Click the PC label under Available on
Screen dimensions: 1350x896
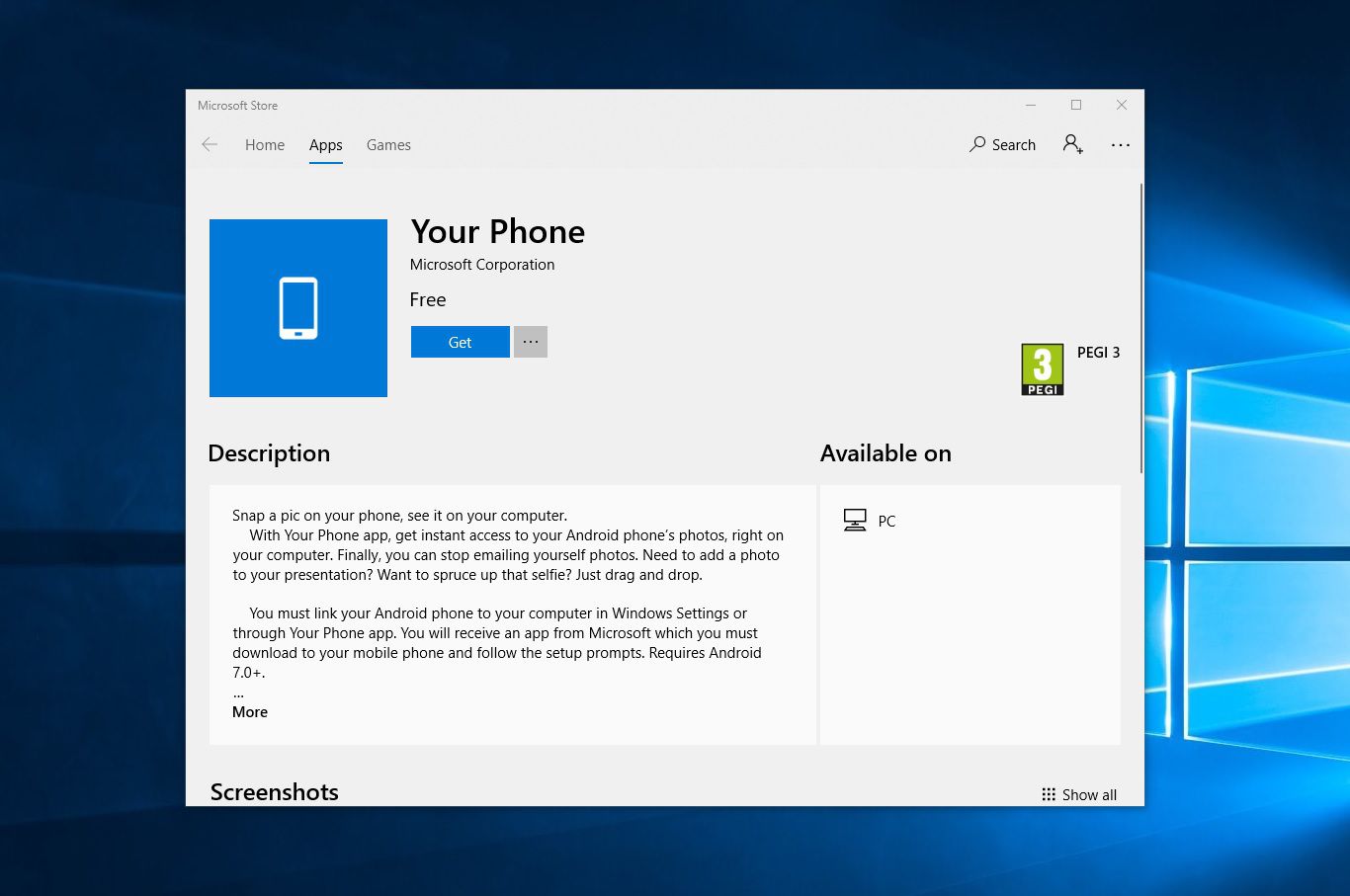(886, 522)
